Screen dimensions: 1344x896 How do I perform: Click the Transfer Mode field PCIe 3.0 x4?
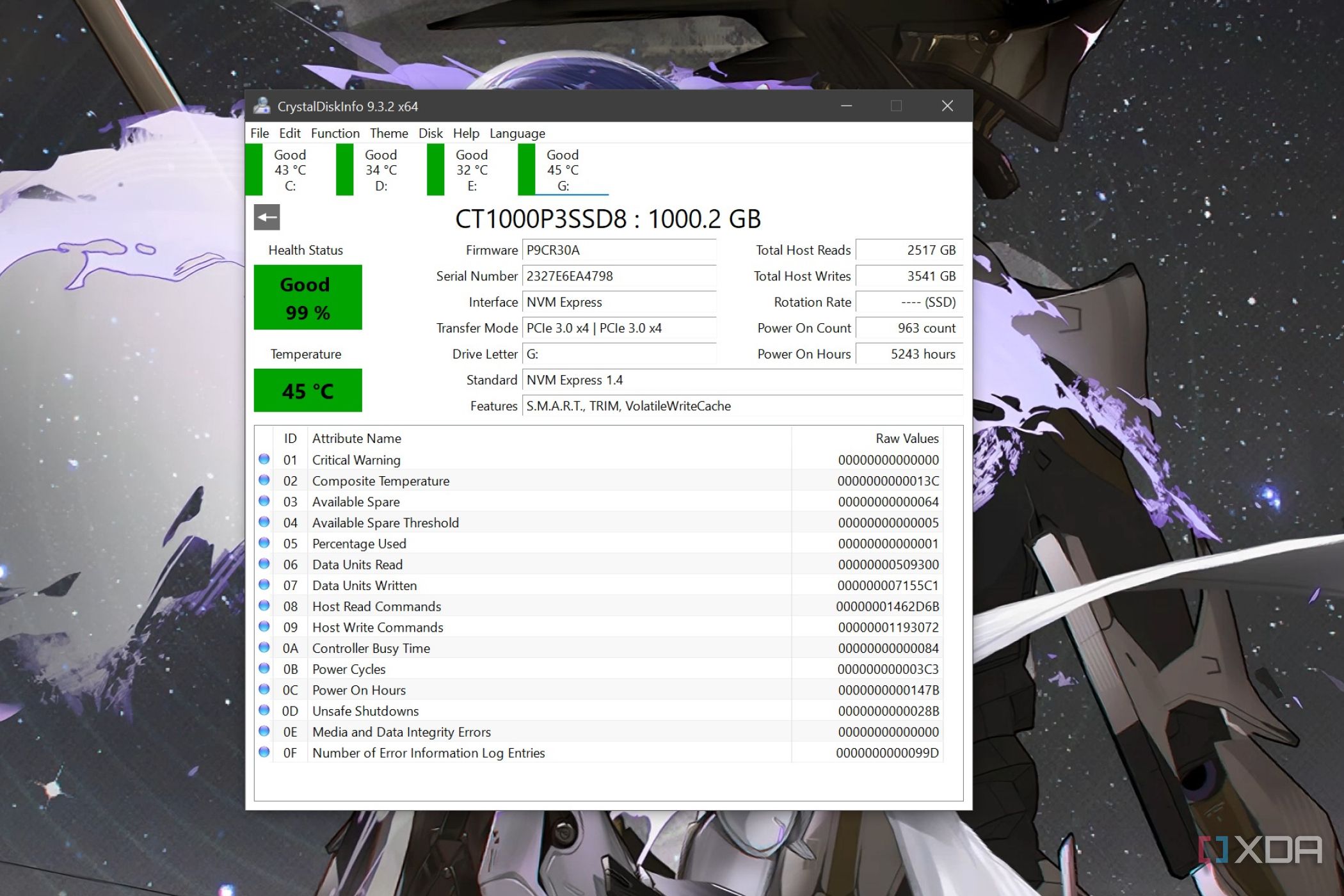point(619,328)
